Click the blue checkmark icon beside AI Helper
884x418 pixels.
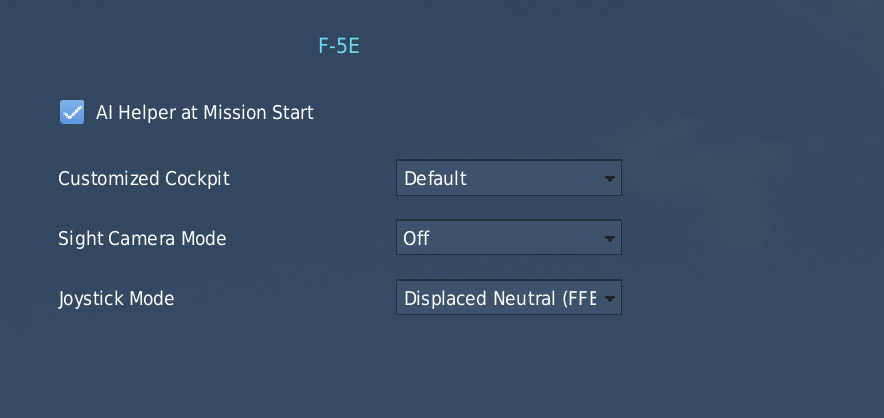[x=72, y=112]
